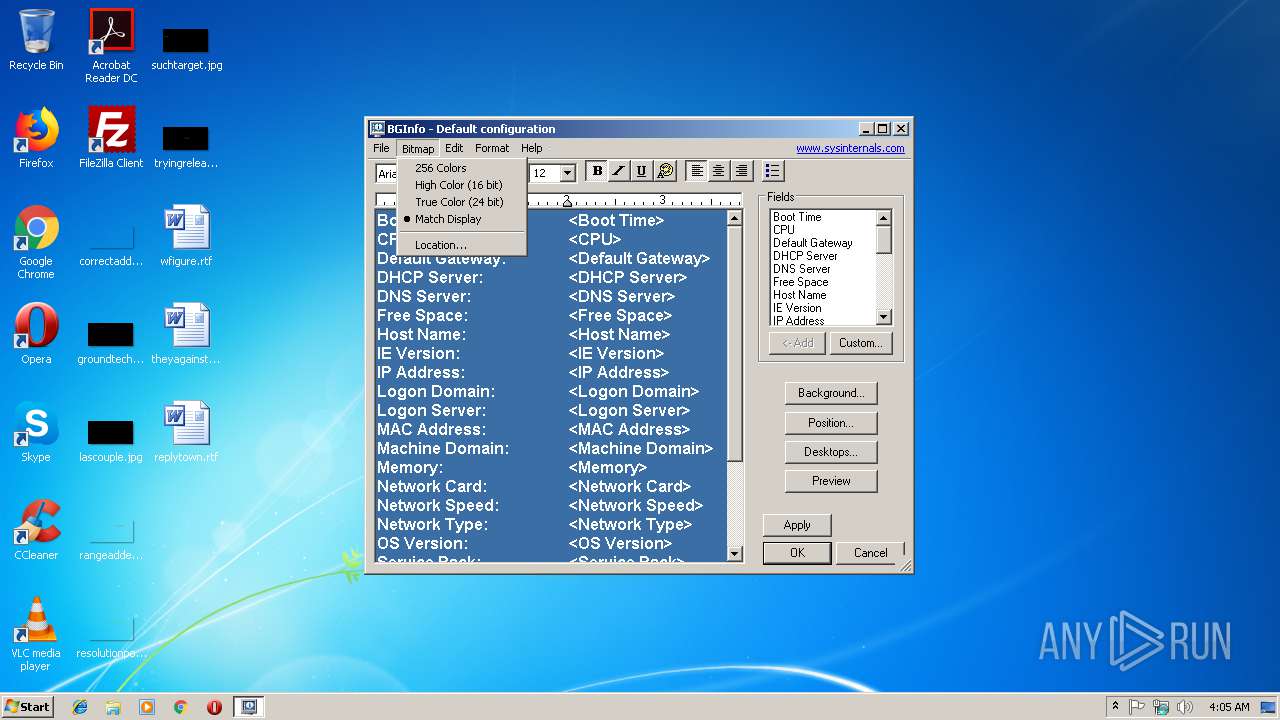Launch Firefox from desktop
Screen dimensions: 1280x720
(36, 138)
